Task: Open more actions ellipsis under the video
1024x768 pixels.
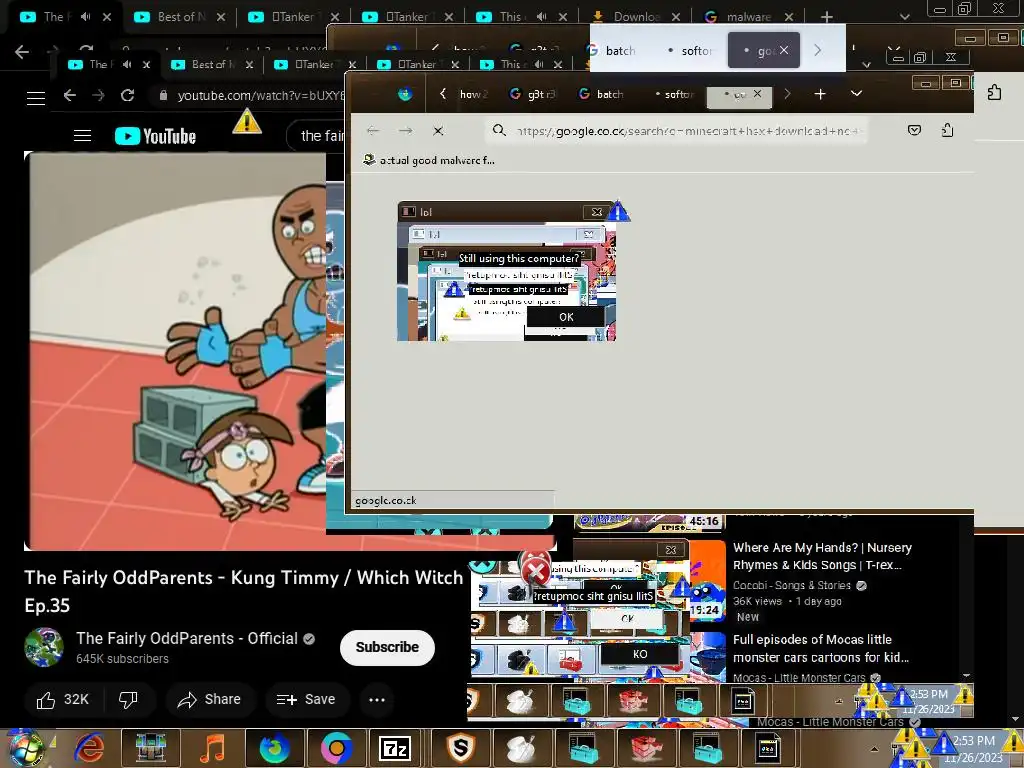Action: (377, 699)
